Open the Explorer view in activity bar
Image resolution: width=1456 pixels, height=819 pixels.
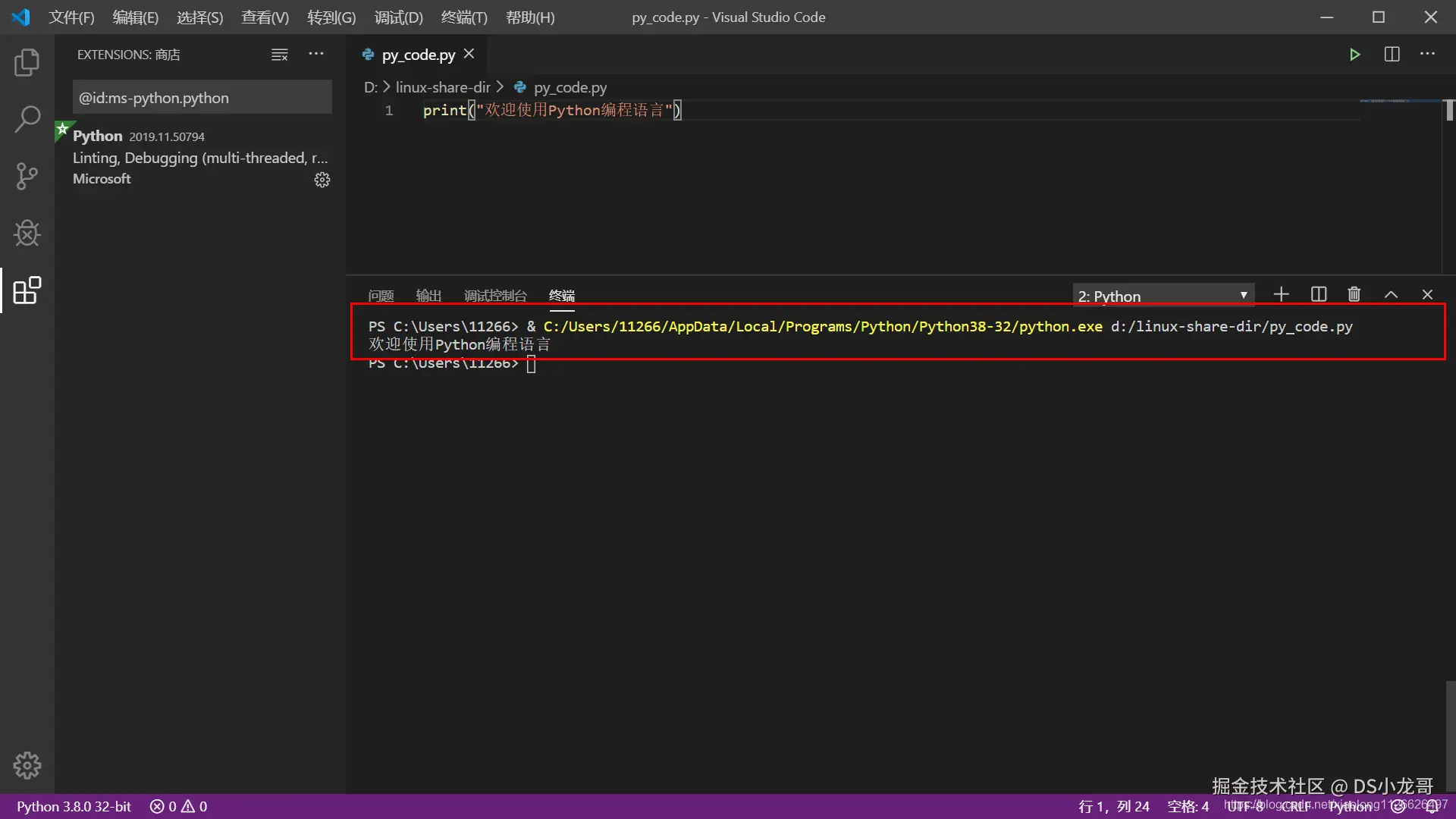pyautogui.click(x=27, y=62)
